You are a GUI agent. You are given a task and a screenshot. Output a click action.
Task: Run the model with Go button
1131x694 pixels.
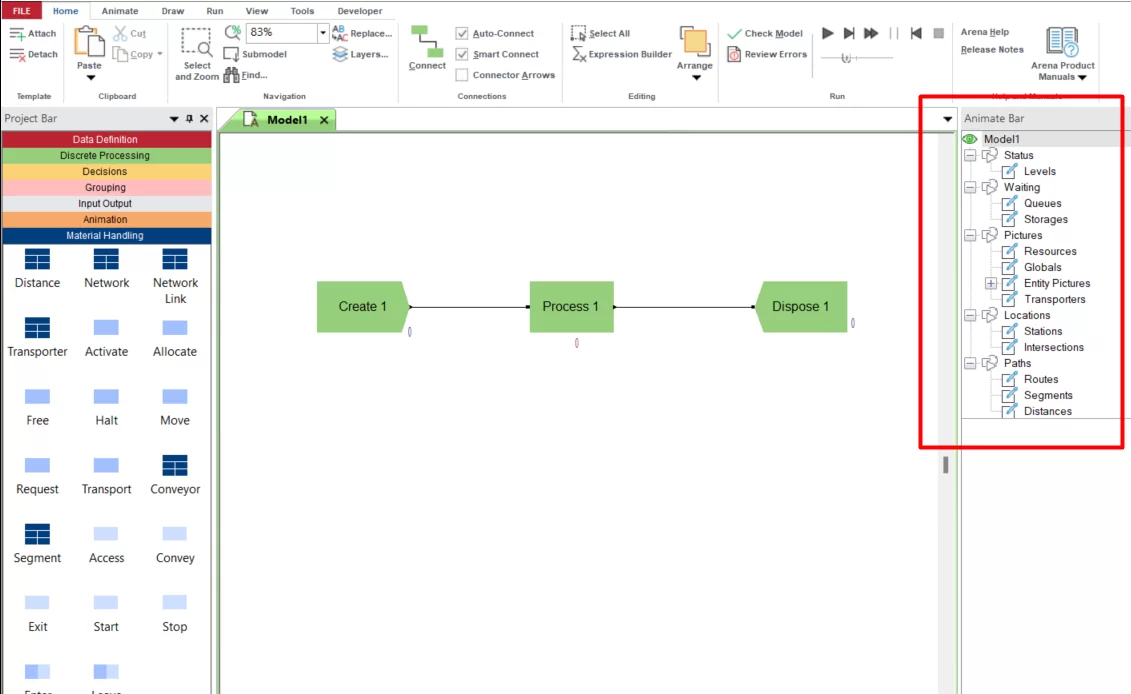(828, 33)
